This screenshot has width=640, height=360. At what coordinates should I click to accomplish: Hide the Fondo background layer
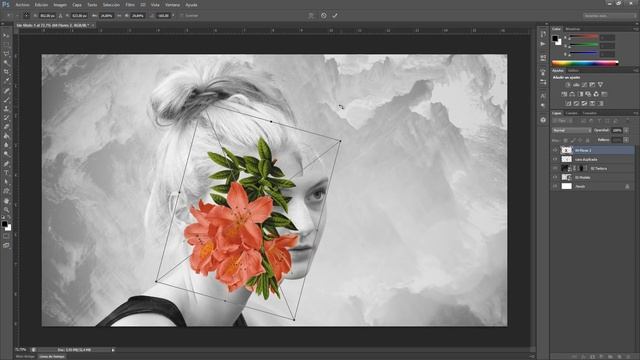[555, 186]
